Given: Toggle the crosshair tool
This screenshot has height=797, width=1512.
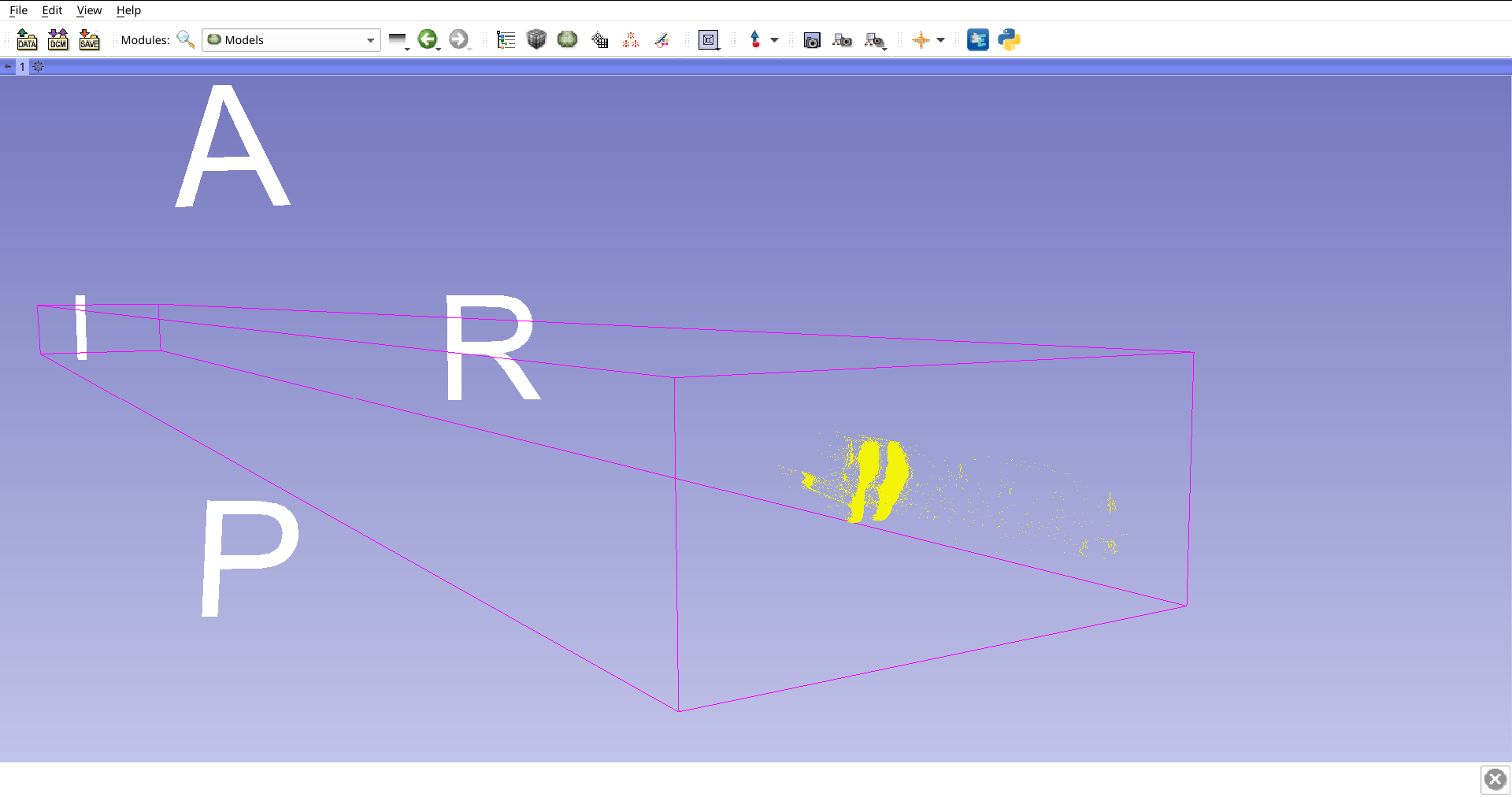Looking at the screenshot, I should click(921, 40).
